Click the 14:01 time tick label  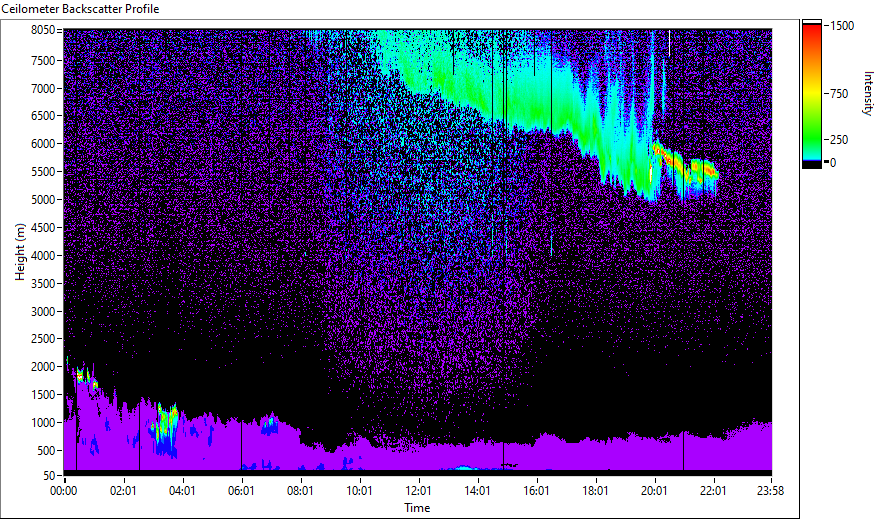pos(478,491)
